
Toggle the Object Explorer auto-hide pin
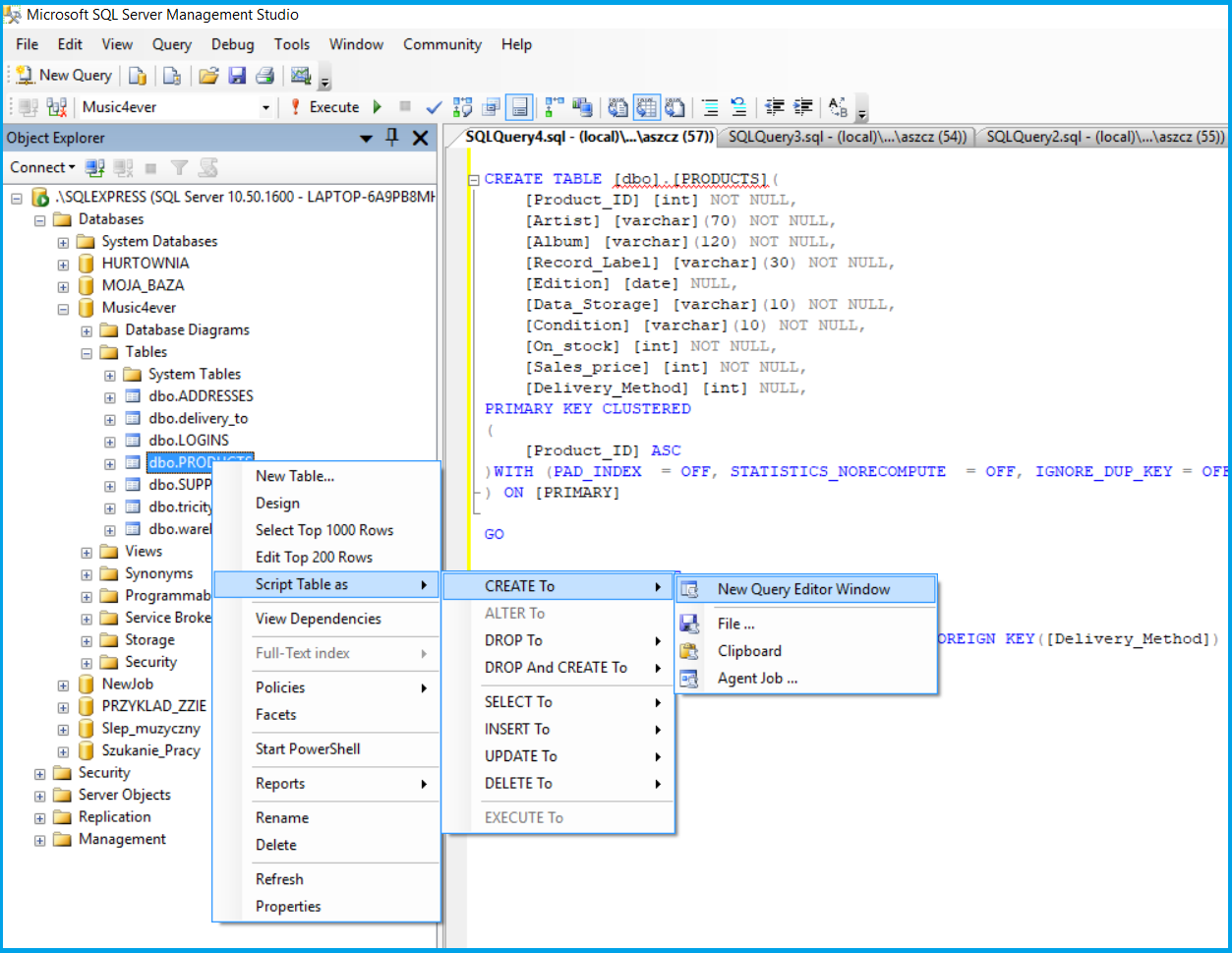tap(391, 138)
